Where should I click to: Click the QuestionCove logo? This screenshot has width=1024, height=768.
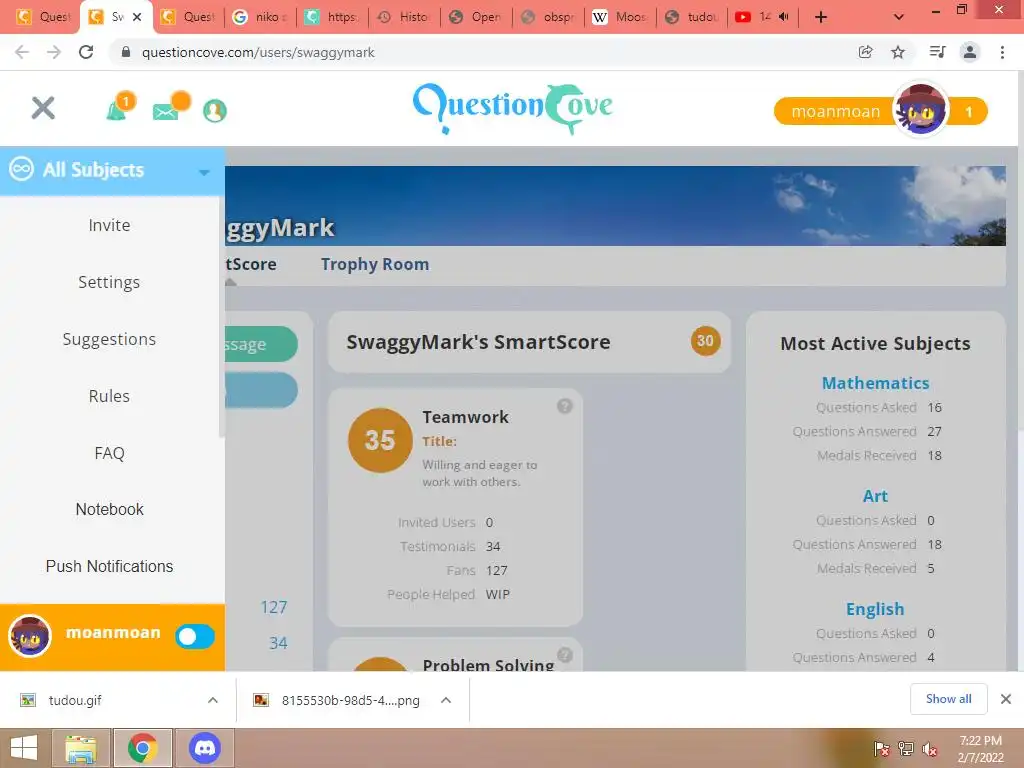pos(513,108)
